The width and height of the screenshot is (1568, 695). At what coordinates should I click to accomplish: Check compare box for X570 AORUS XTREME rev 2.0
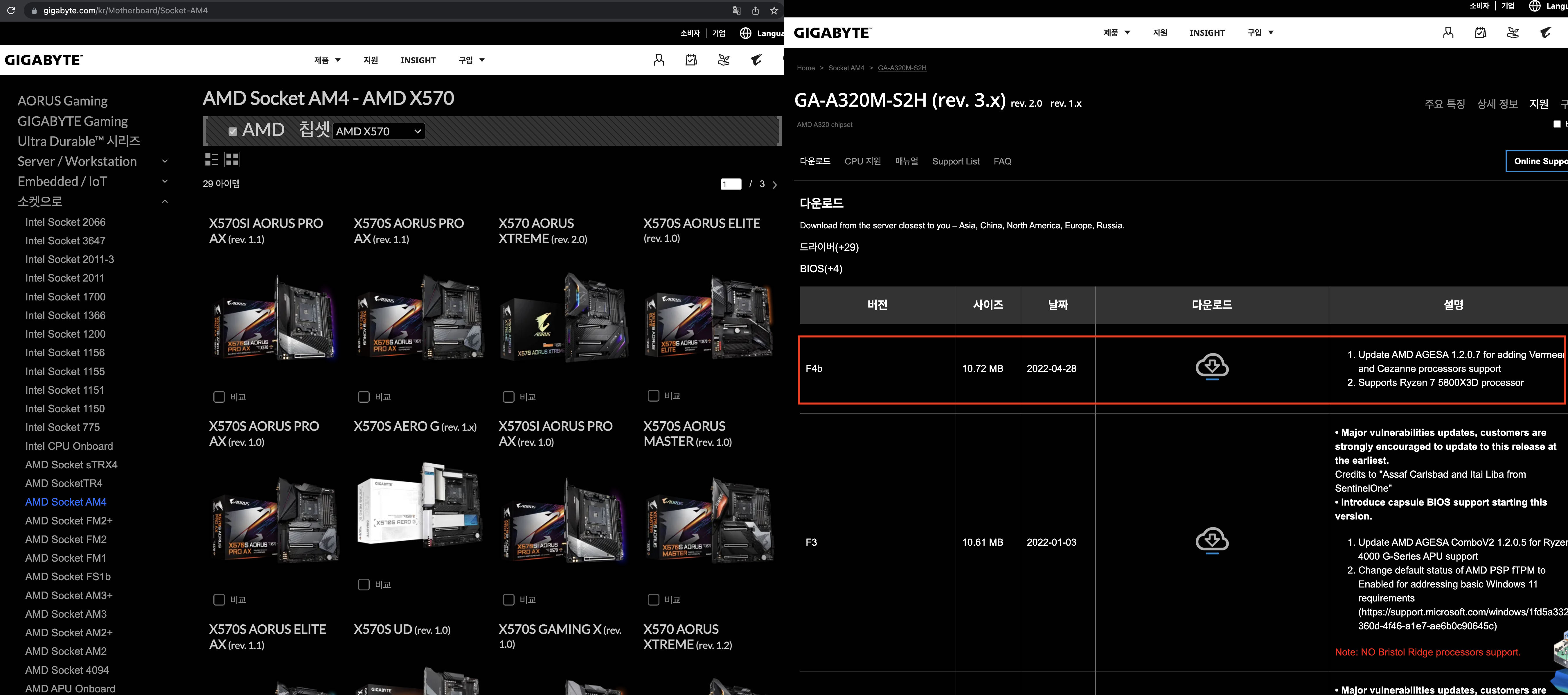pos(509,397)
